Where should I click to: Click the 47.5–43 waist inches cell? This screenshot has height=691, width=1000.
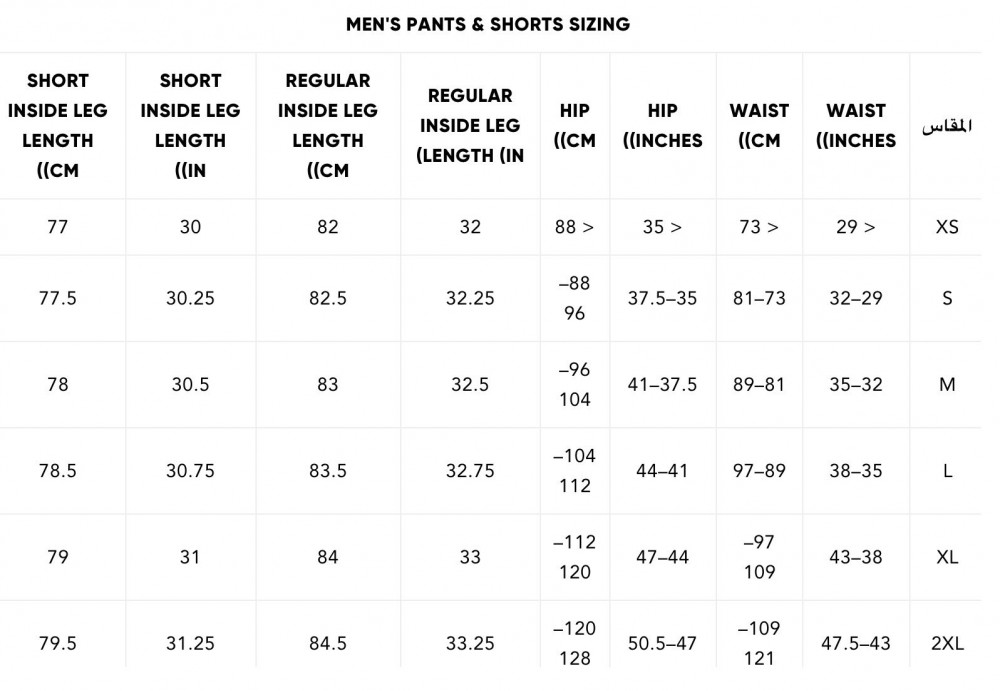(856, 643)
